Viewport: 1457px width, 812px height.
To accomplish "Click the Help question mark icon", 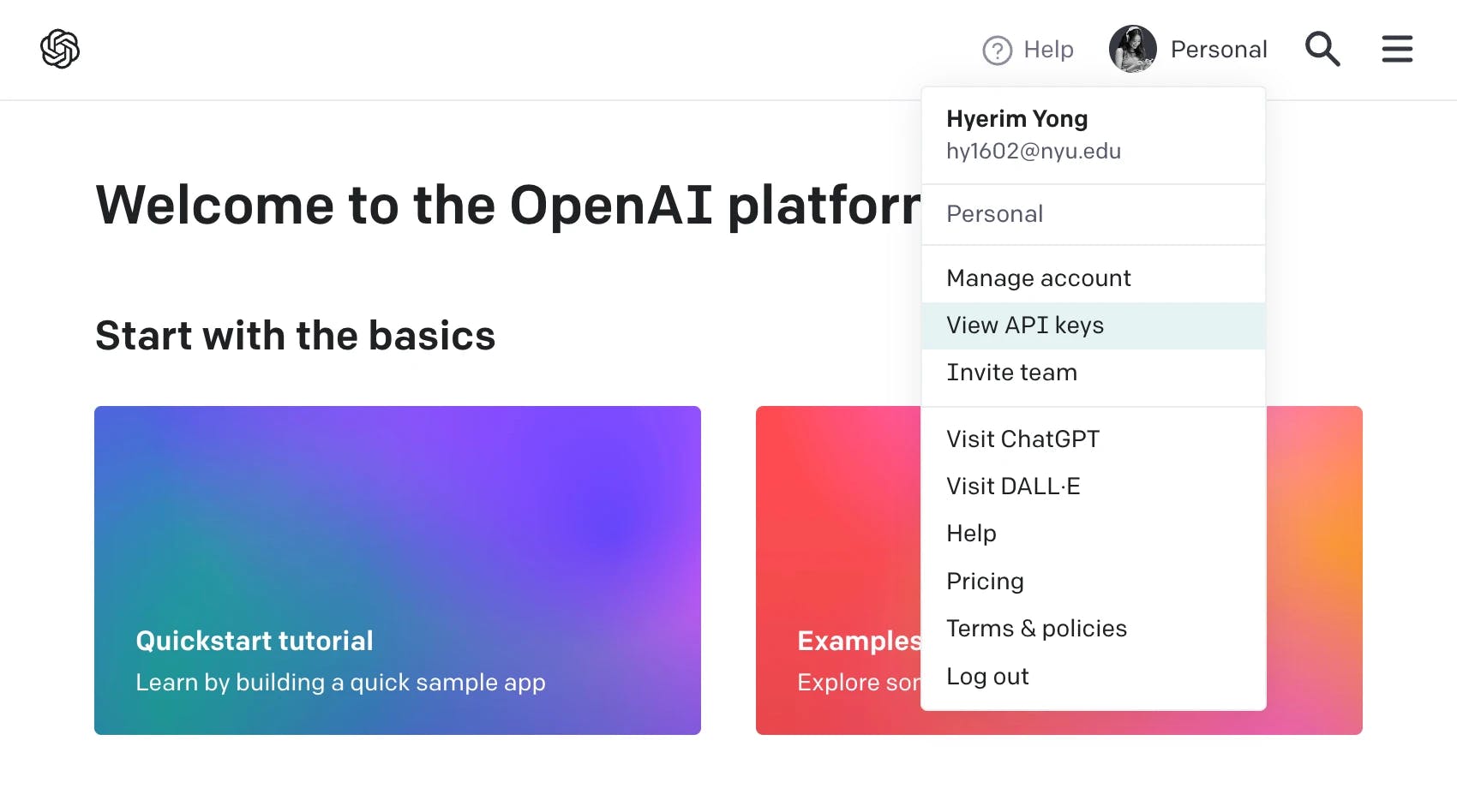I will pyautogui.click(x=997, y=51).
